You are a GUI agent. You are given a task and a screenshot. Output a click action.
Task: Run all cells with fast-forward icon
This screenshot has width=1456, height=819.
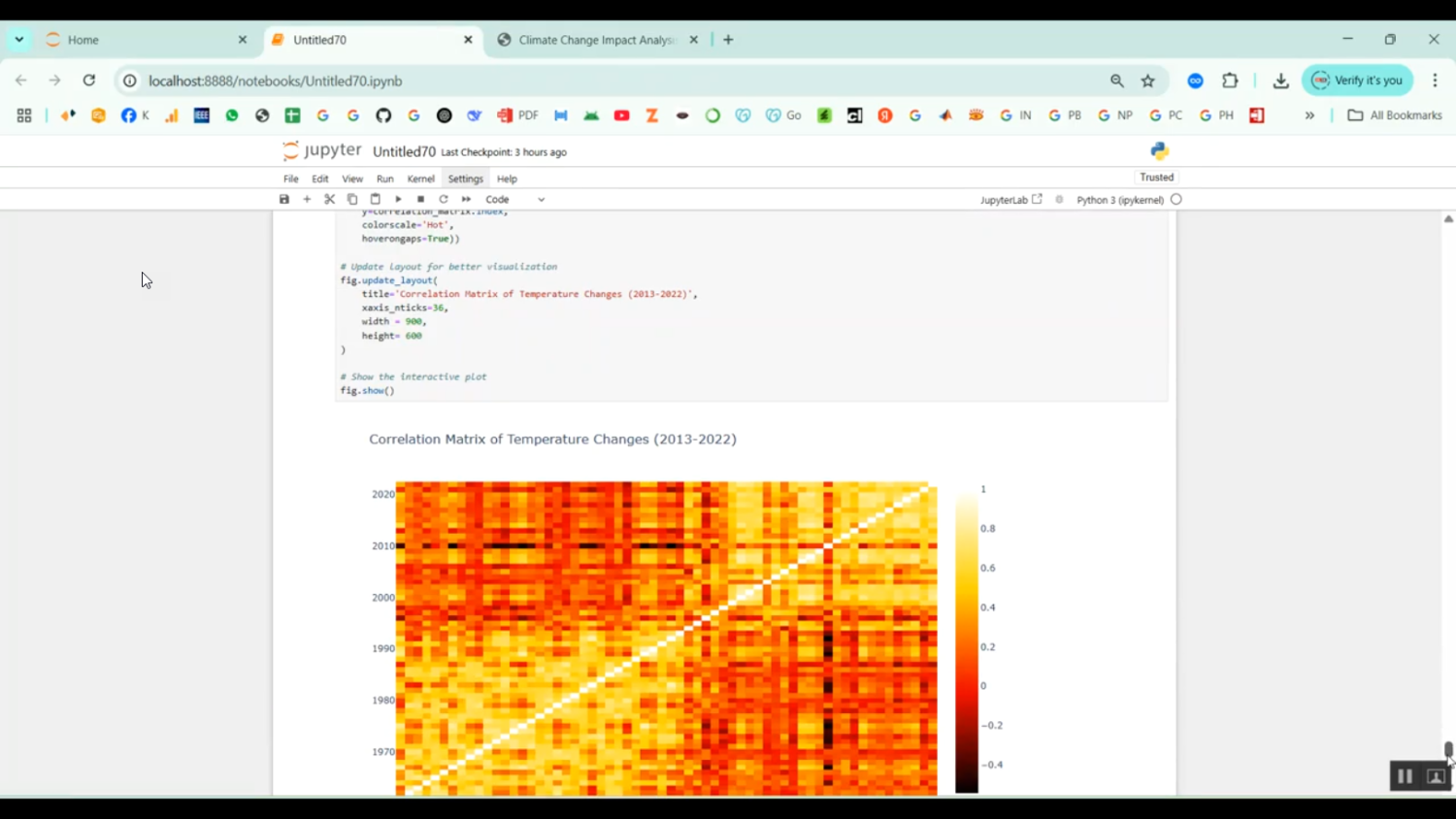[466, 199]
